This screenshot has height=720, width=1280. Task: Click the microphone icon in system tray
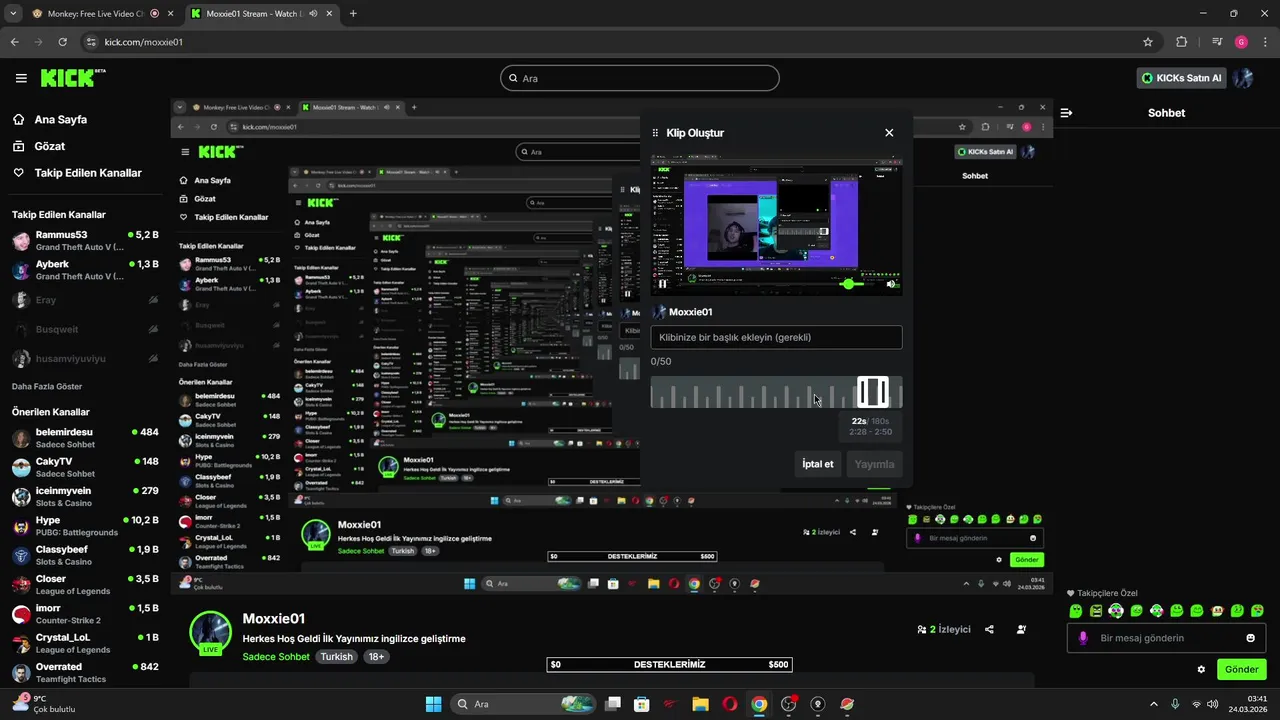1175,704
